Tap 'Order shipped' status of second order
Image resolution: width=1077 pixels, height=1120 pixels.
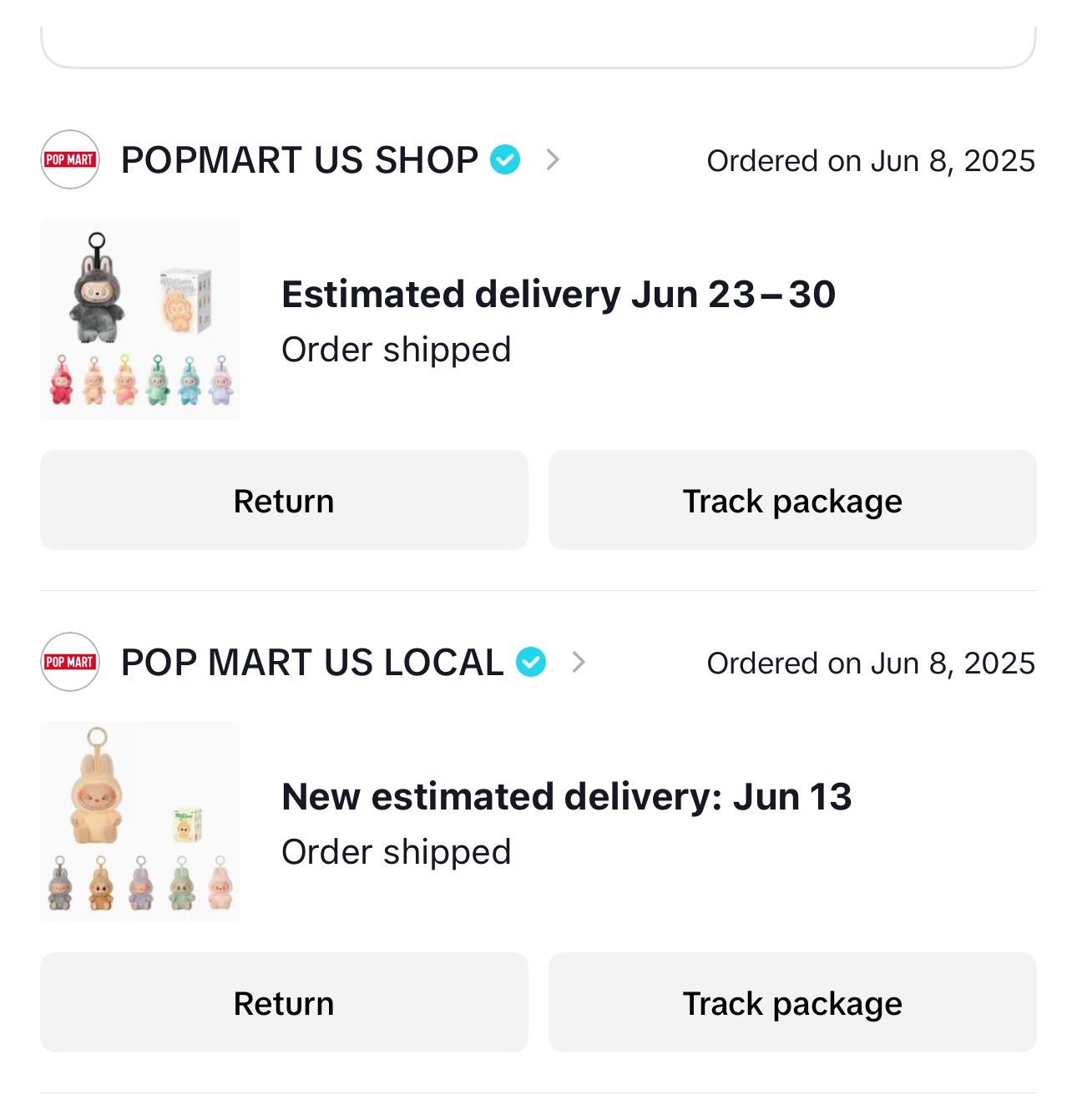point(397,852)
